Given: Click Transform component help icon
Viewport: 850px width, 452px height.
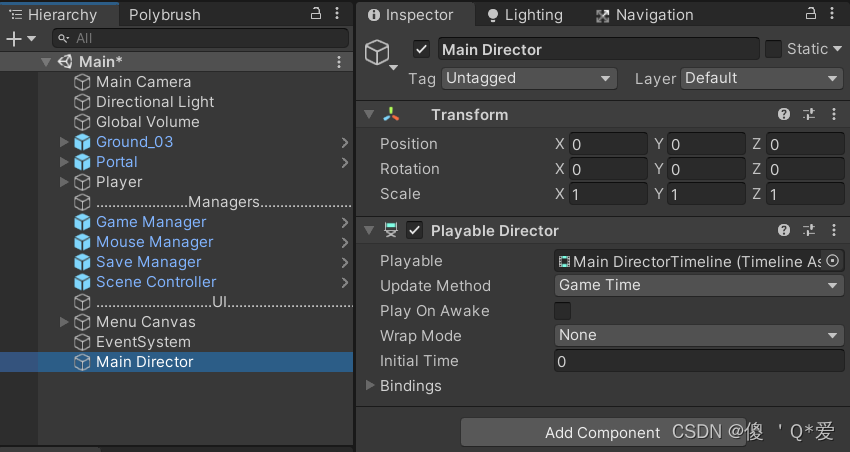Looking at the screenshot, I should [784, 115].
